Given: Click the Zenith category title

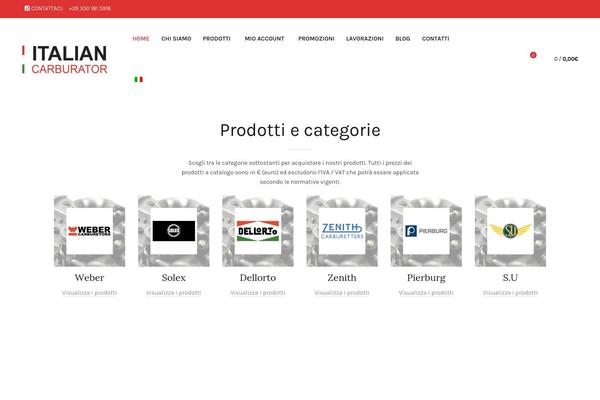Looking at the screenshot, I should coord(342,278).
